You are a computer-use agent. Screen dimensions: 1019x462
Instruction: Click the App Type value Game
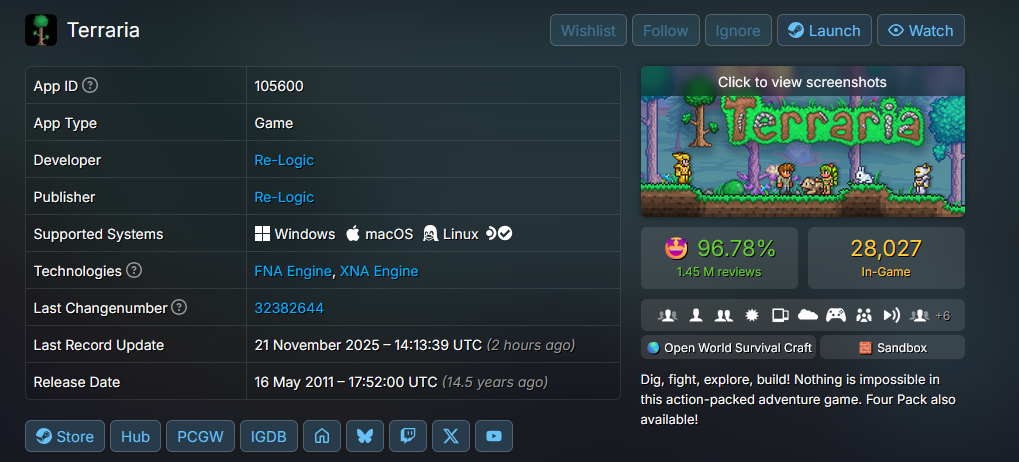coord(274,123)
